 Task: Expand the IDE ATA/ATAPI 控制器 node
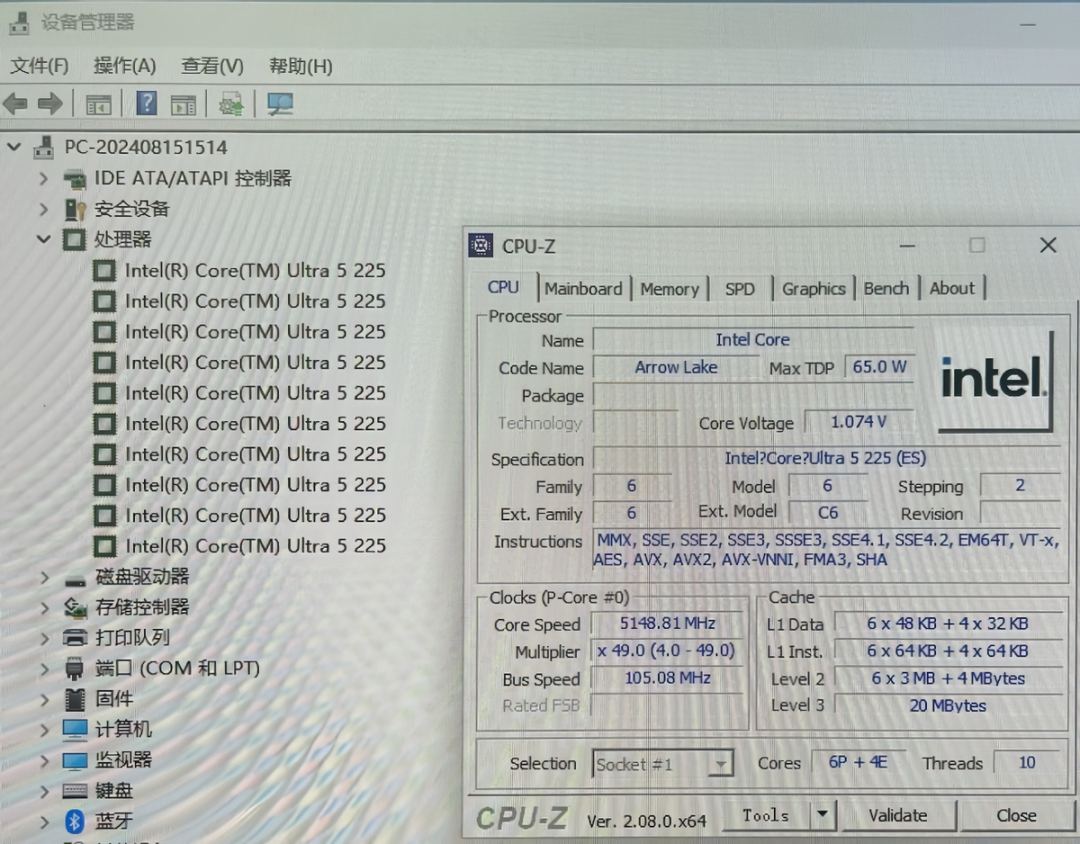[x=43, y=178]
